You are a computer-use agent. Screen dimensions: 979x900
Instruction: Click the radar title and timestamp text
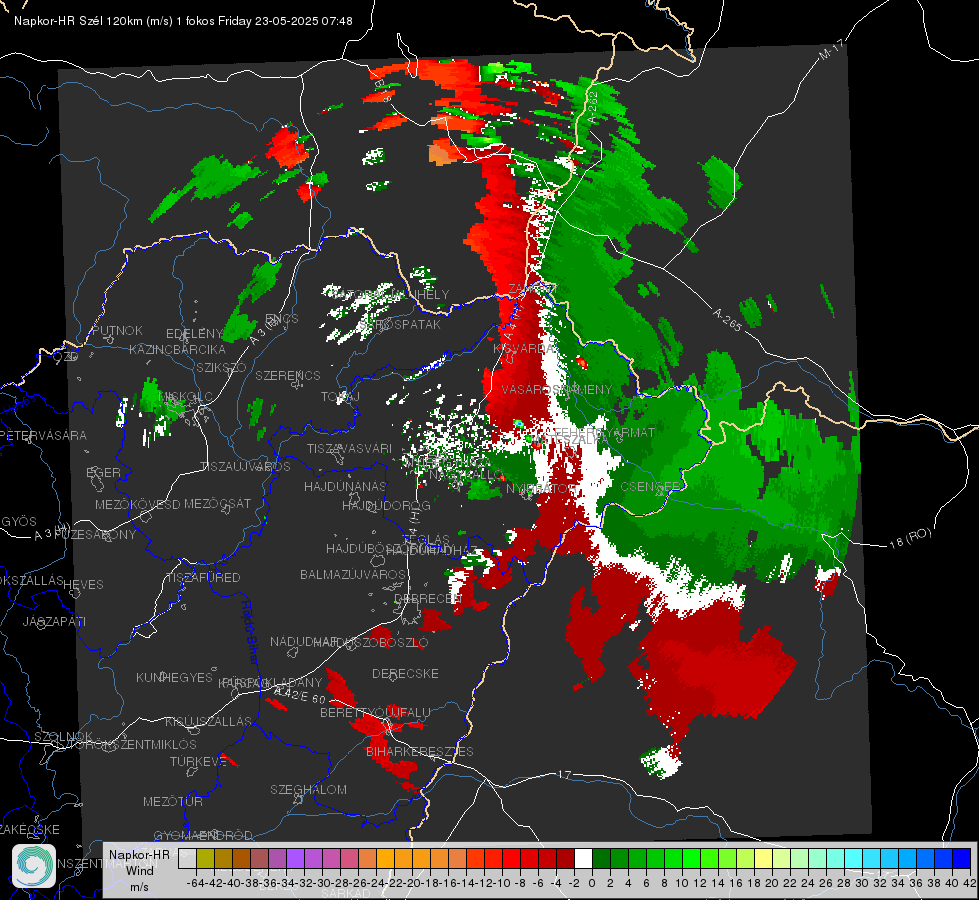pos(183,21)
